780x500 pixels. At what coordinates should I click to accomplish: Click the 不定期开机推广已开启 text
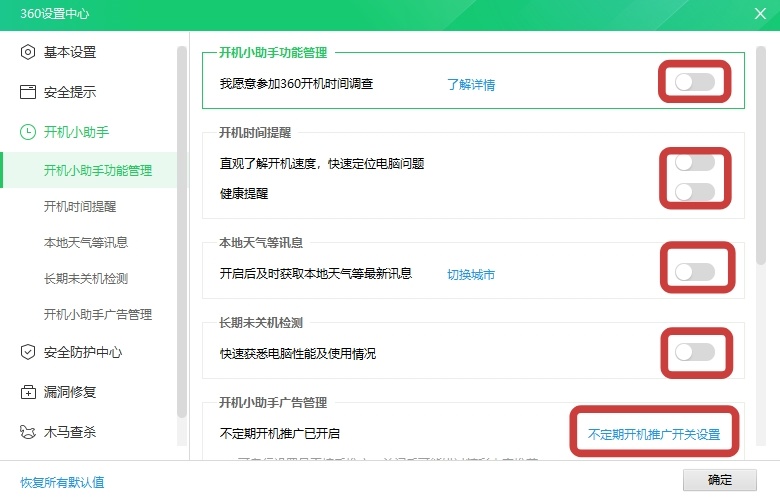point(280,433)
